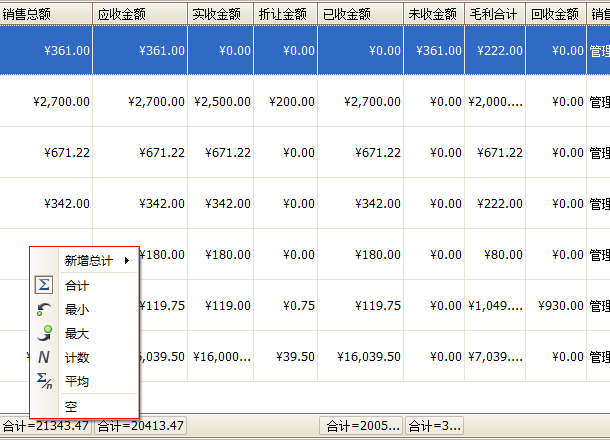Click the N count icon beside 计数
This screenshot has width=610, height=440.
[44, 357]
